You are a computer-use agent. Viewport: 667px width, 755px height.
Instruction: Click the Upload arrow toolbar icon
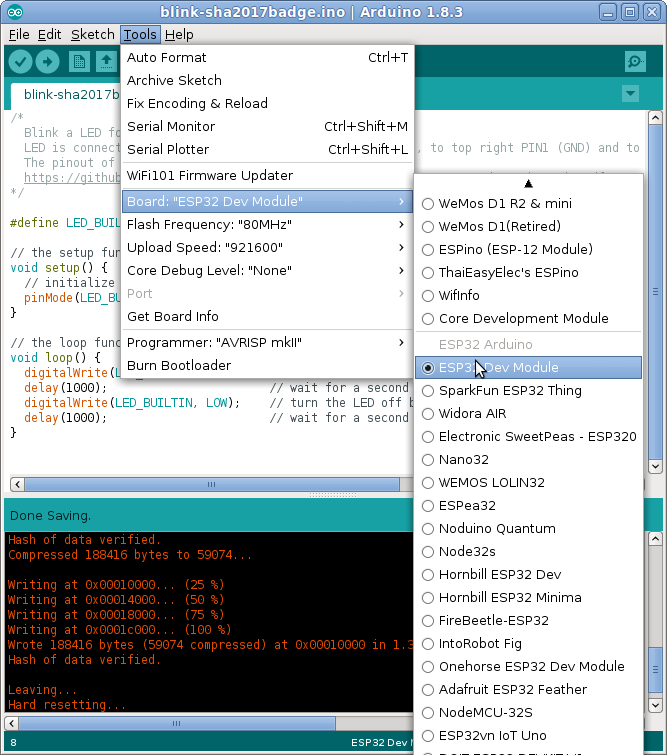pos(47,62)
